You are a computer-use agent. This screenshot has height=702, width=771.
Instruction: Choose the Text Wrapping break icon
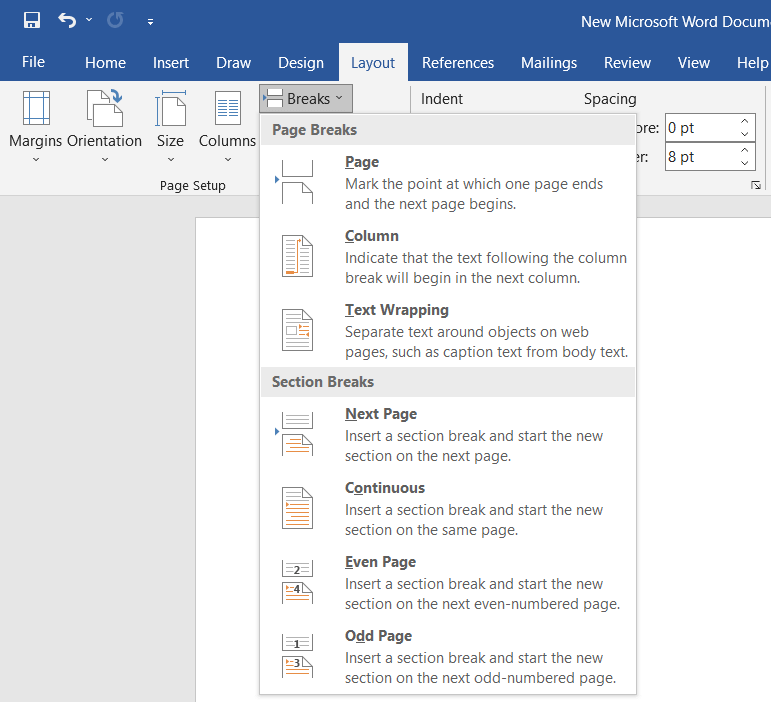coord(297,330)
